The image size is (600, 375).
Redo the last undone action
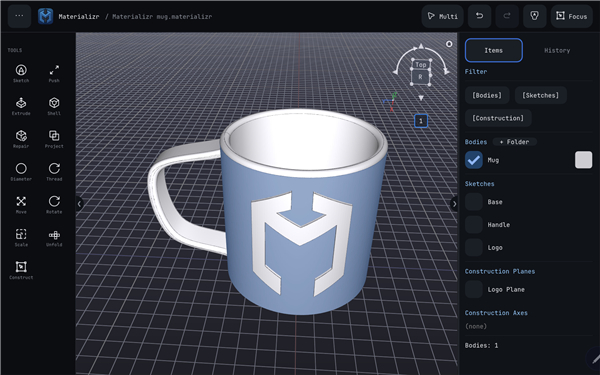coord(507,16)
